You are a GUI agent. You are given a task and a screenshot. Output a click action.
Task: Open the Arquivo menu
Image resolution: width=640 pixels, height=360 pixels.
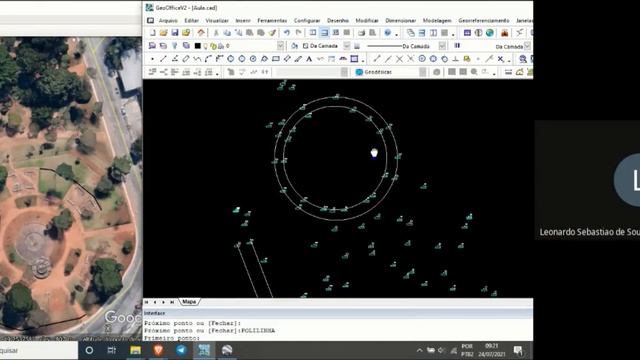[168, 20]
